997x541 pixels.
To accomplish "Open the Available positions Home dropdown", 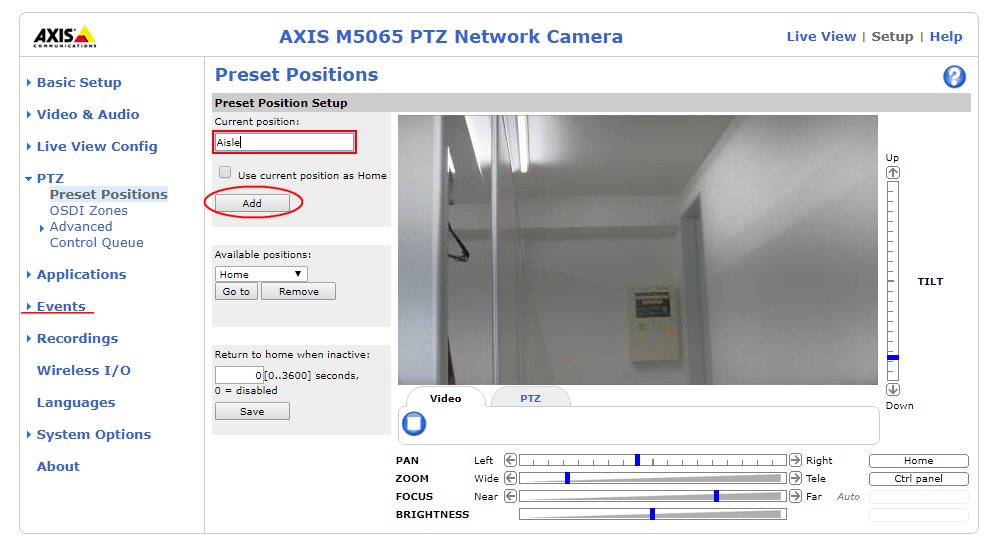I will pos(261,274).
